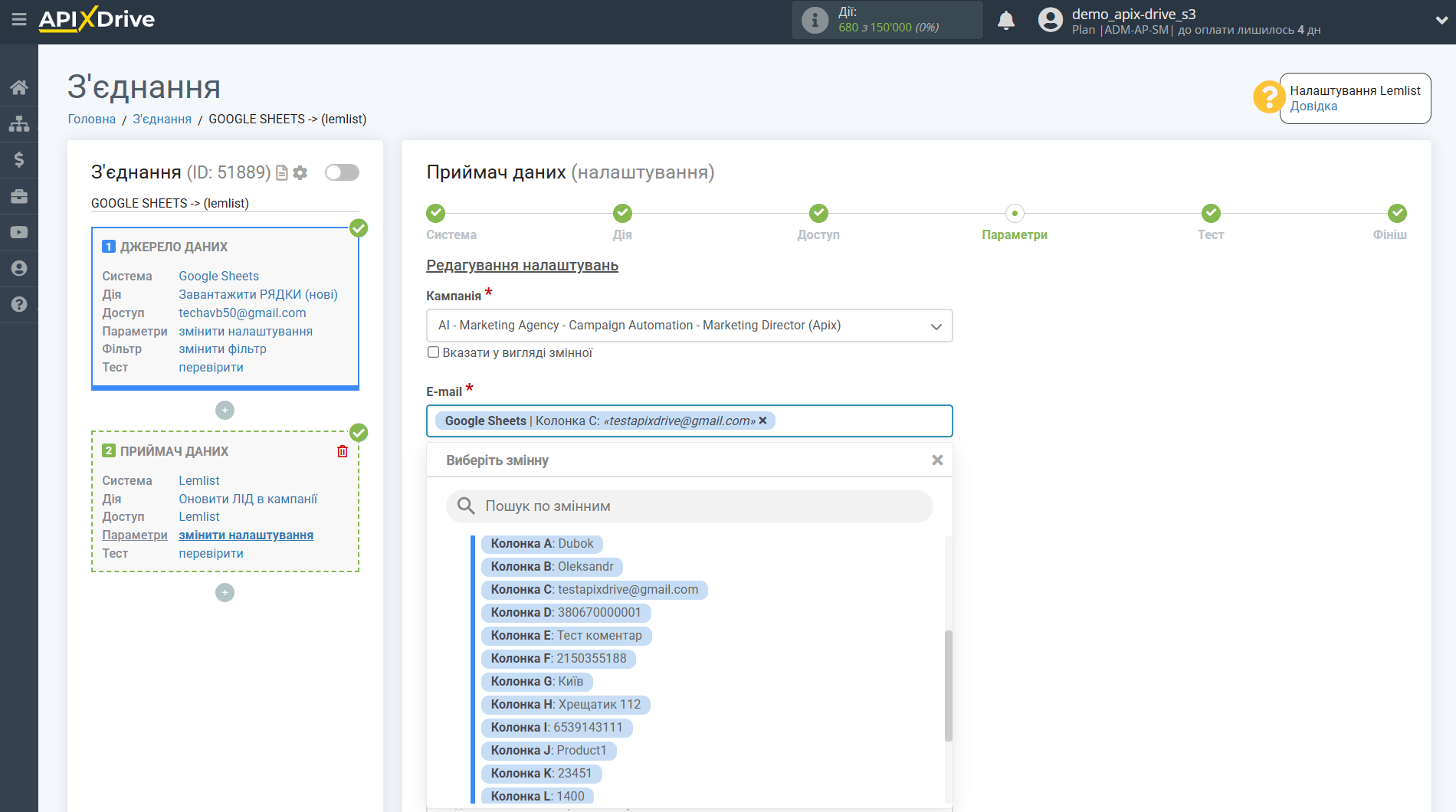The height and width of the screenshot is (812, 1456).
Task: Select variable Колонка E: Тест коментар
Action: [566, 636]
